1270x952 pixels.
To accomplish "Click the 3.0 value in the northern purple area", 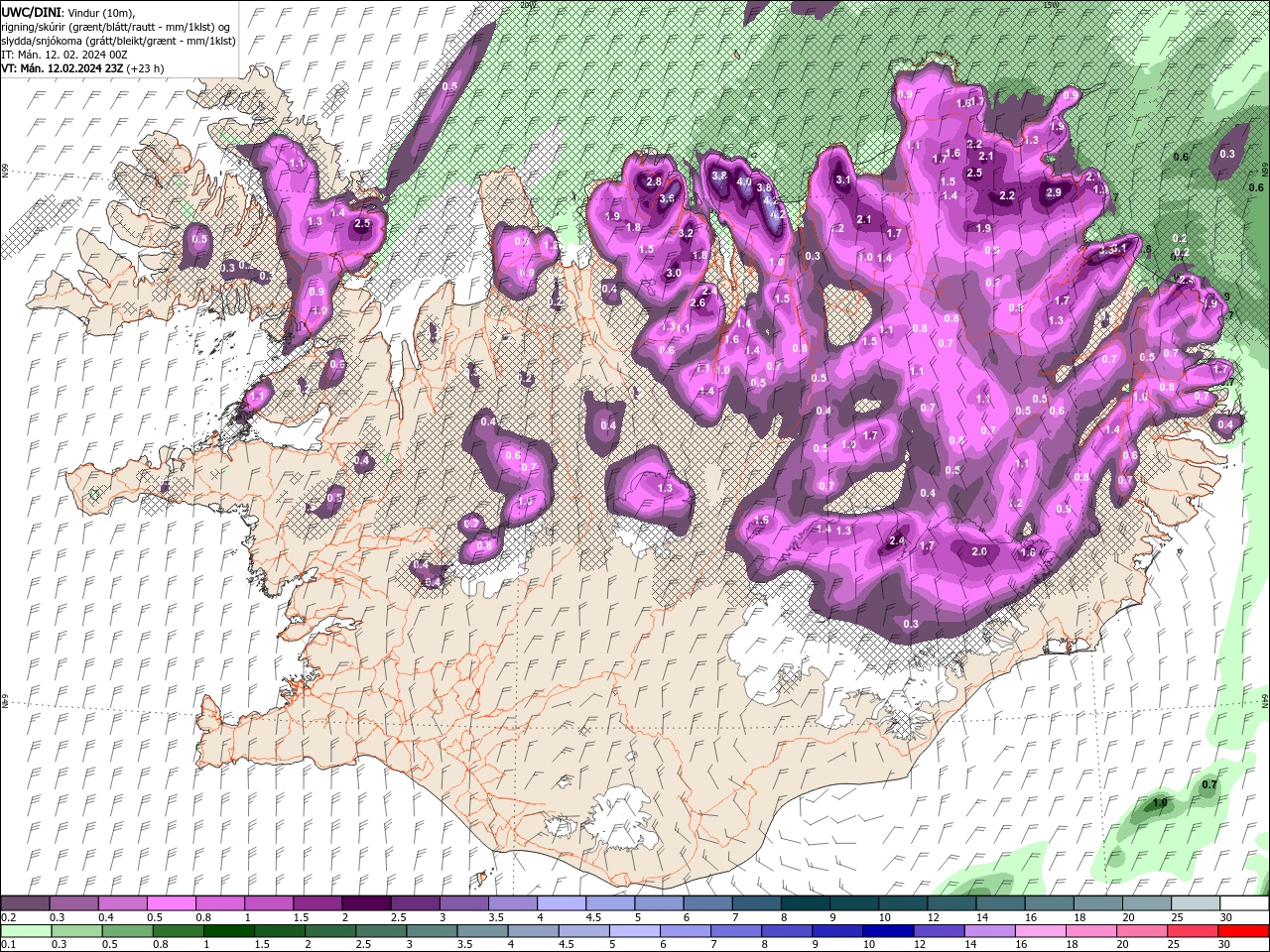I will (674, 273).
